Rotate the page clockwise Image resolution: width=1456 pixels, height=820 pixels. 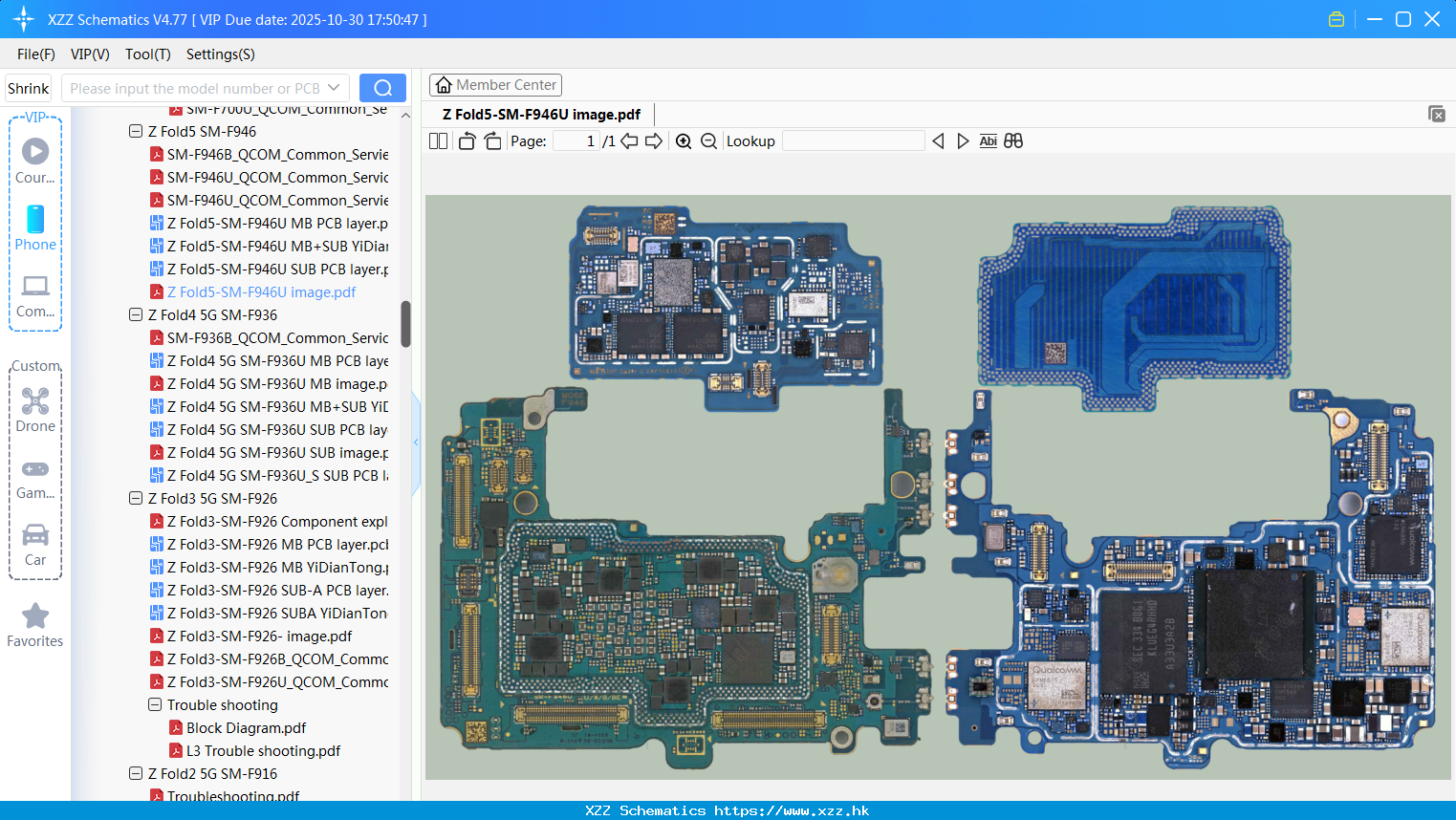[x=493, y=140]
